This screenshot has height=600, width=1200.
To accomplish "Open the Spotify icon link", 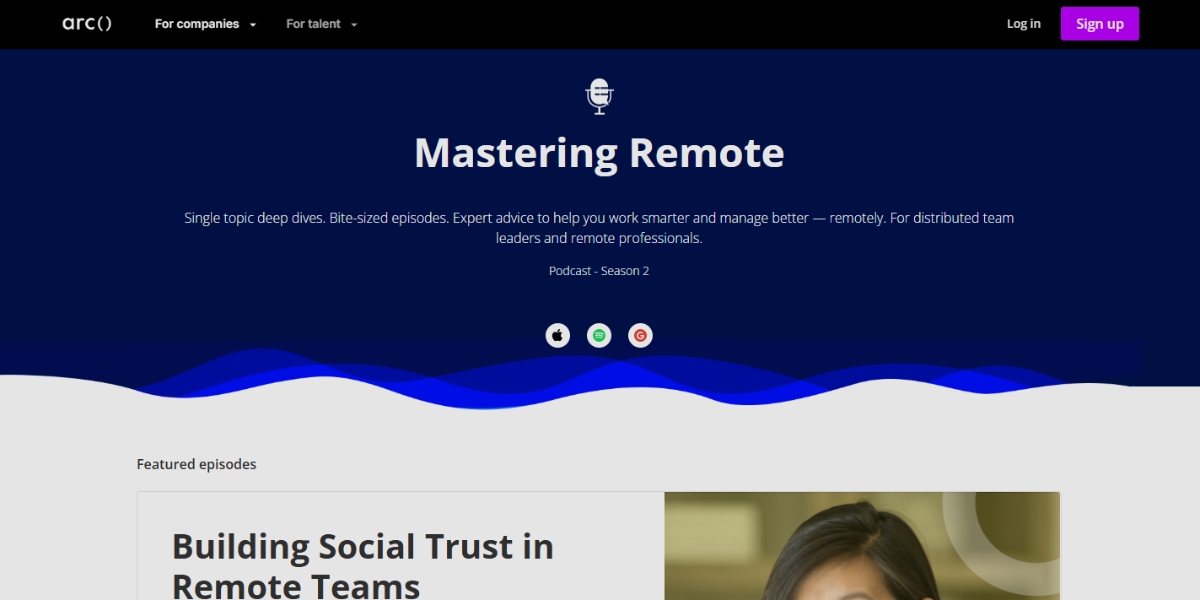I will (599, 336).
